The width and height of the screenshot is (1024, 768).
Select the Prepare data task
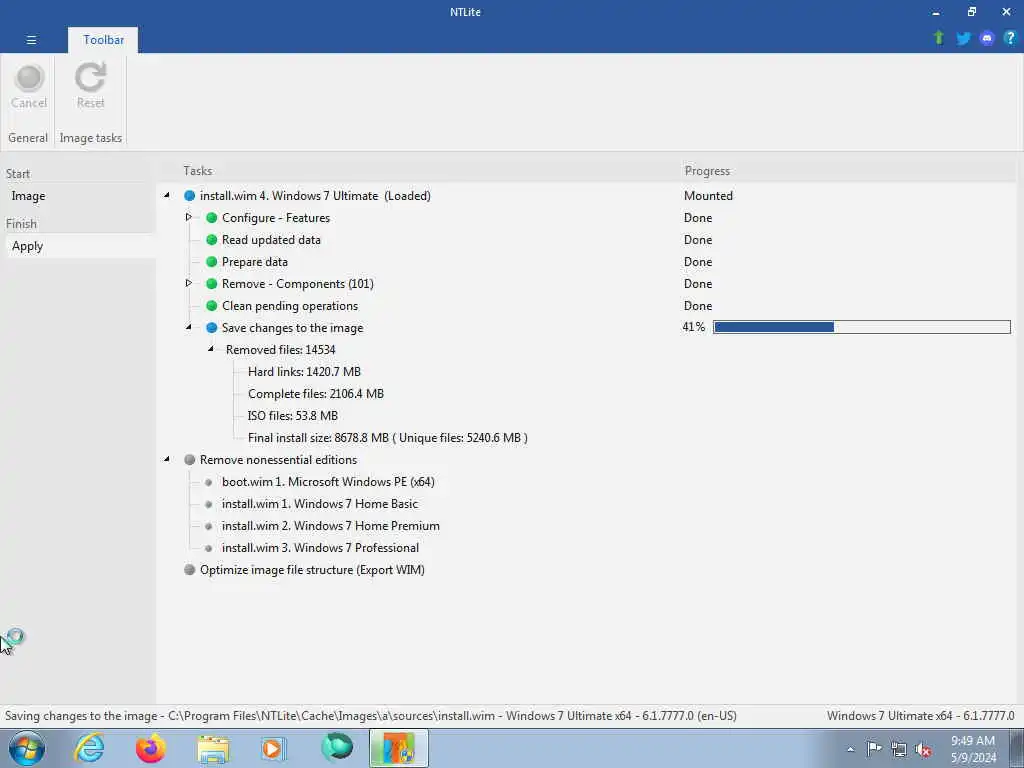[x=255, y=262]
